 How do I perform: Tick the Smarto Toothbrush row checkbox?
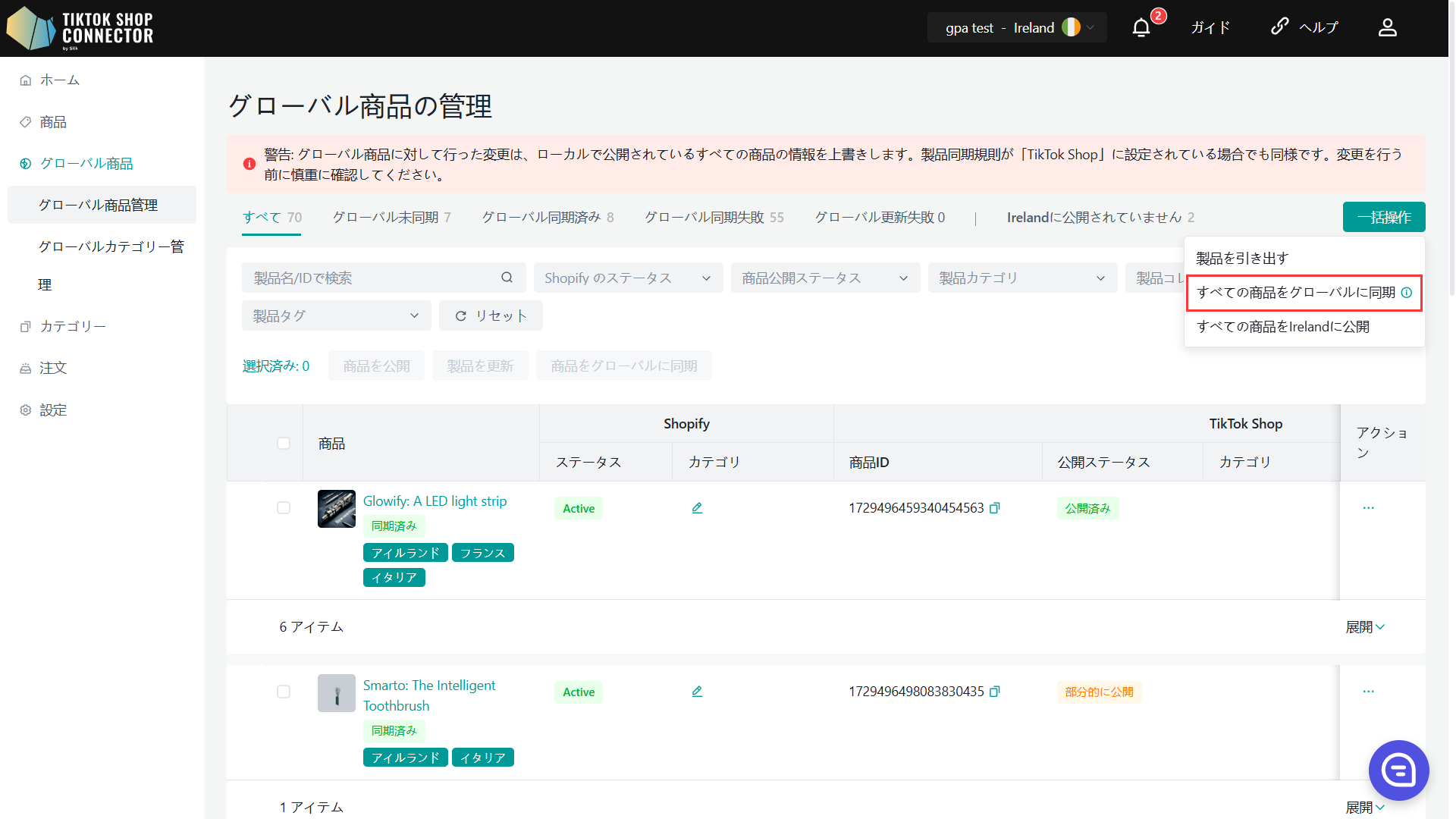coord(284,692)
